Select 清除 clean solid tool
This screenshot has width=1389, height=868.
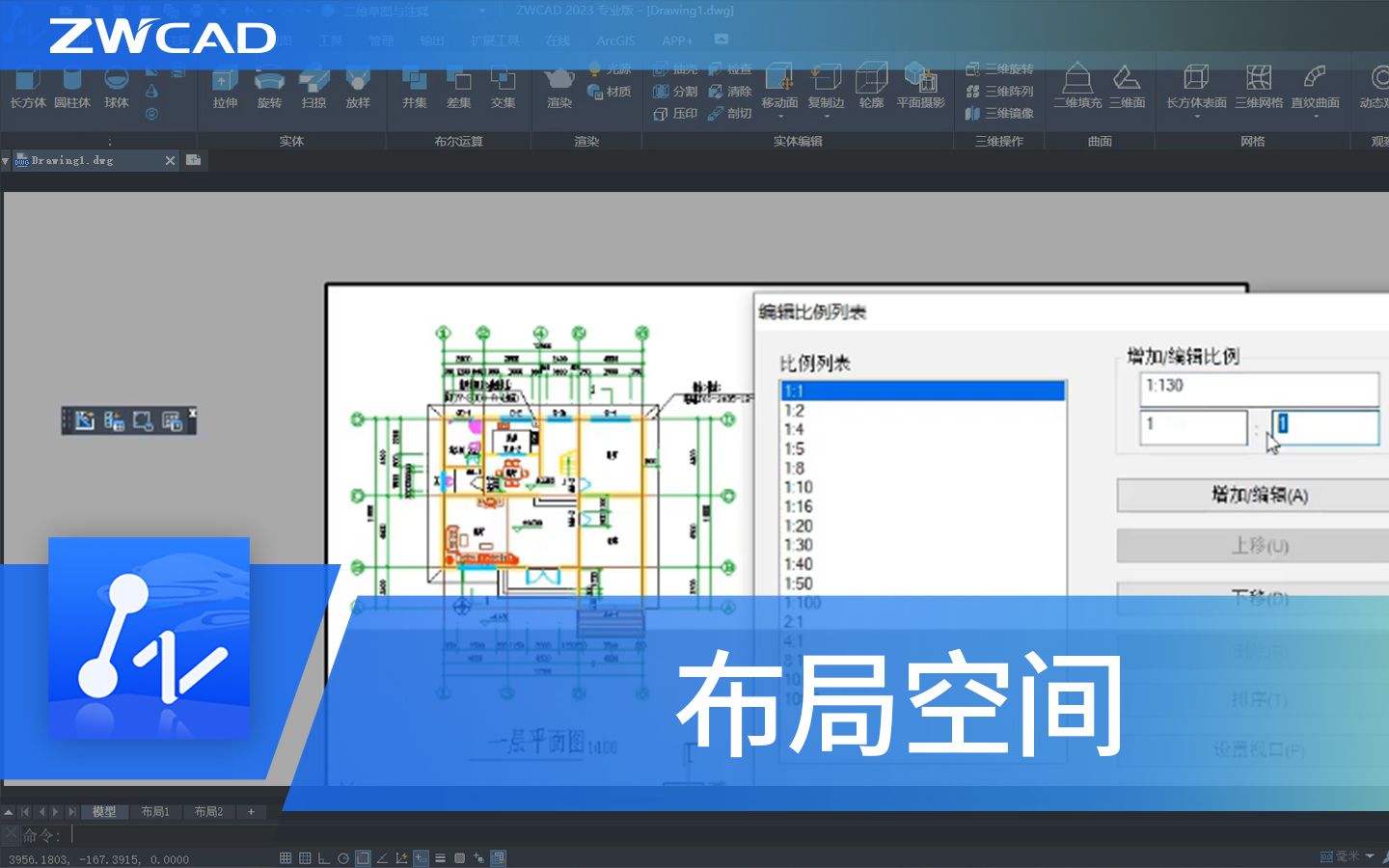coord(730,92)
